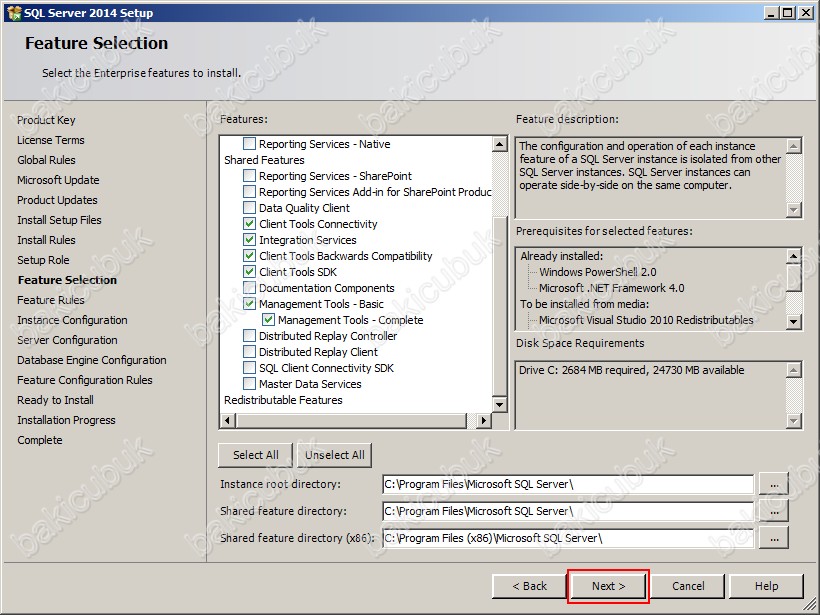Click the Installation Progress step
This screenshot has height=615, width=820.
pos(66,420)
